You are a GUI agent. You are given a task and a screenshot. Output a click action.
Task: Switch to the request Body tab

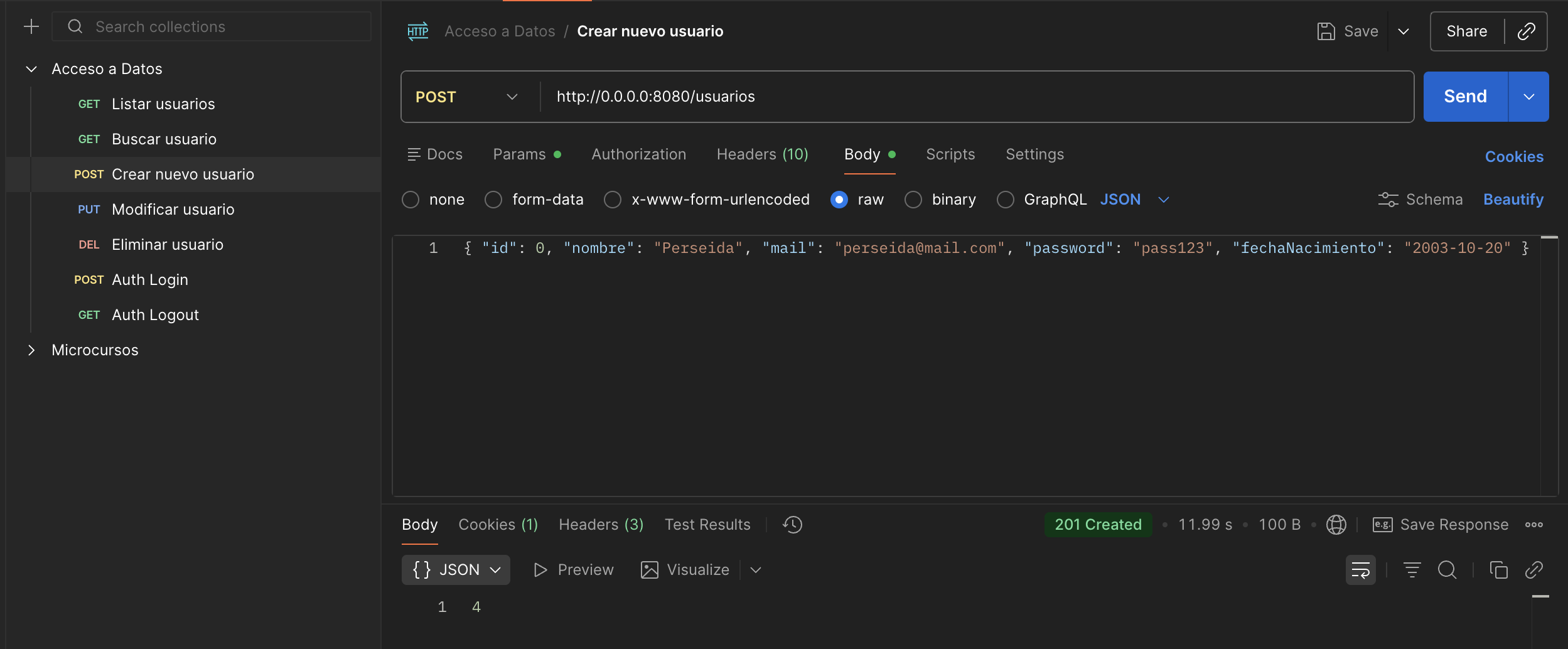pyautogui.click(x=870, y=154)
